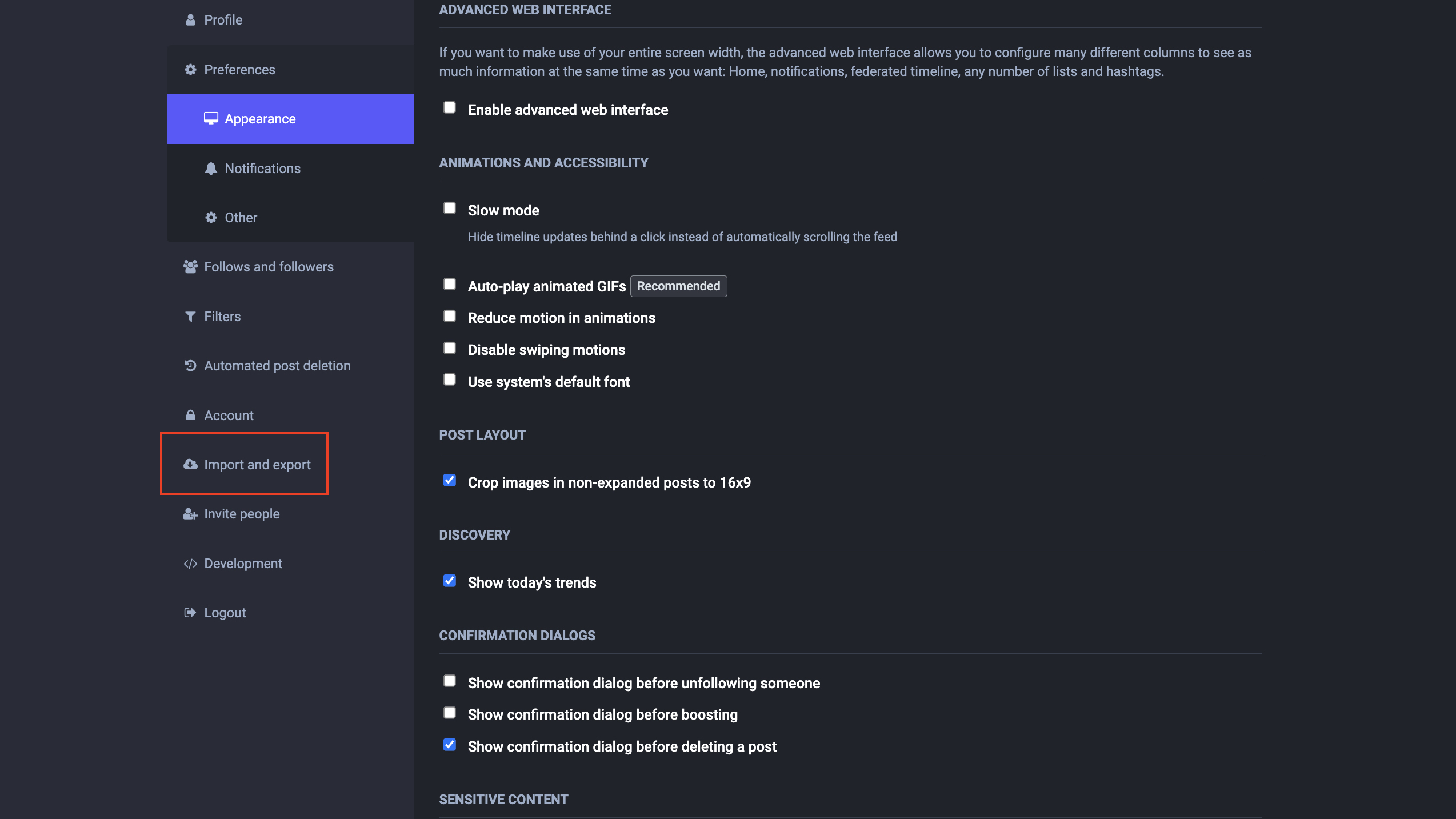Turn on the Slow mode checkbox
The height and width of the screenshot is (819, 1456).
[x=450, y=209]
